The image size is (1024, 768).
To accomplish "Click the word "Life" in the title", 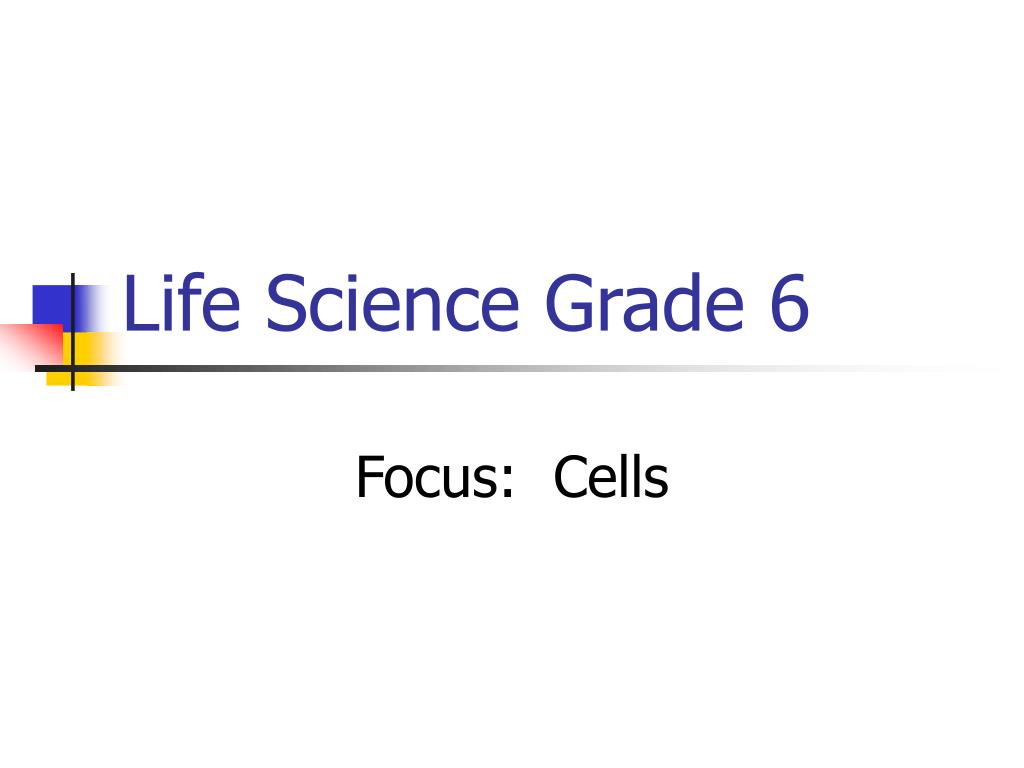I will coord(182,302).
